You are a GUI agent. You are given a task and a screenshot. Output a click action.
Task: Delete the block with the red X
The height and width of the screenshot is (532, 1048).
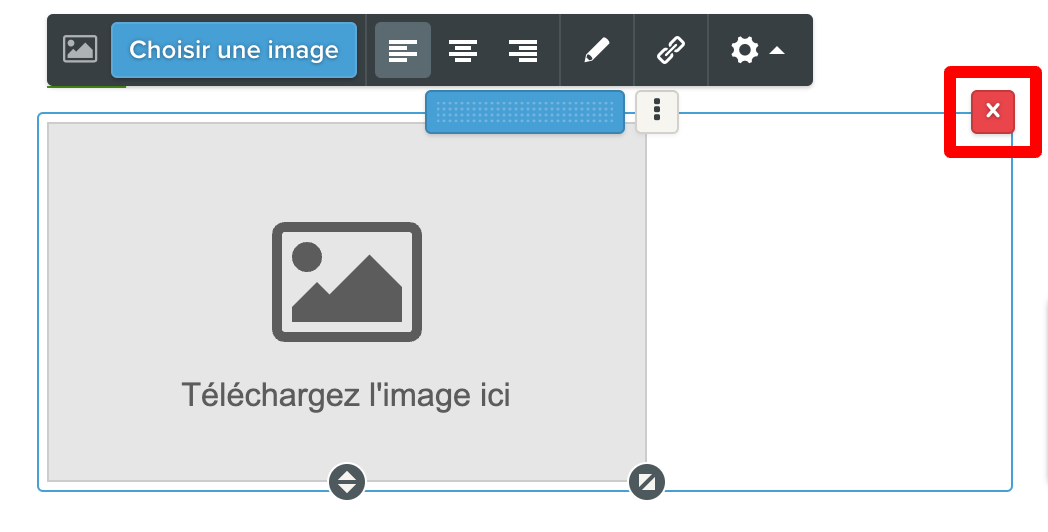(x=993, y=112)
